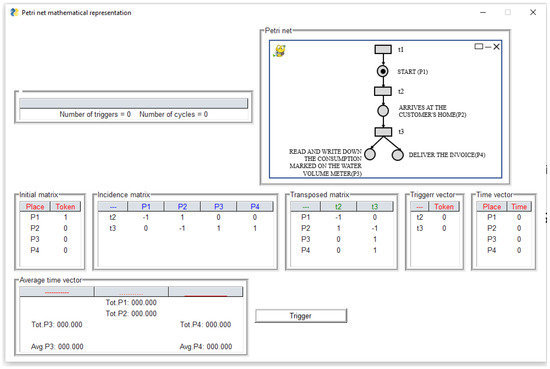The image size is (550, 369).
Task: Click P2 column header in Incidence matrix
Action: (182, 207)
